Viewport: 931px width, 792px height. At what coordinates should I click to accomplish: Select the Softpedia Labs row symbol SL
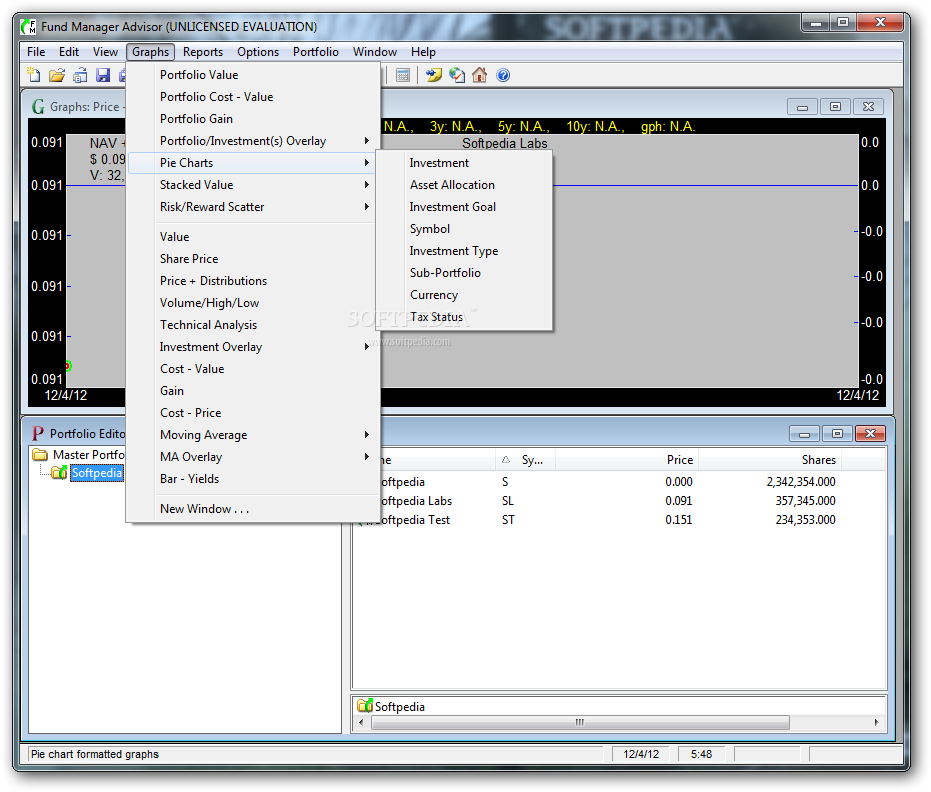pyautogui.click(x=508, y=500)
